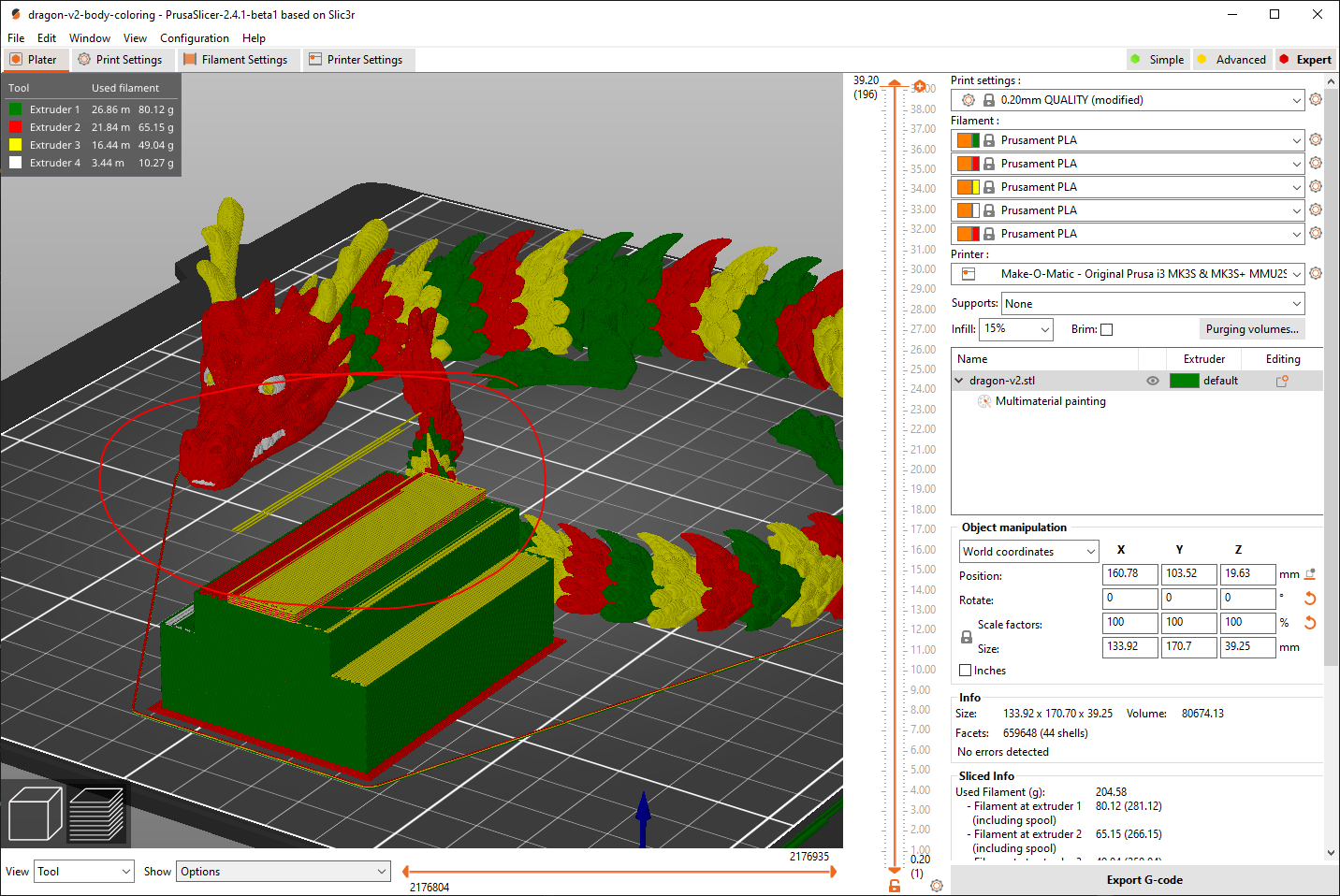Reset rotation using the orange undo arrow
The width and height of the screenshot is (1340, 896).
1311,599
